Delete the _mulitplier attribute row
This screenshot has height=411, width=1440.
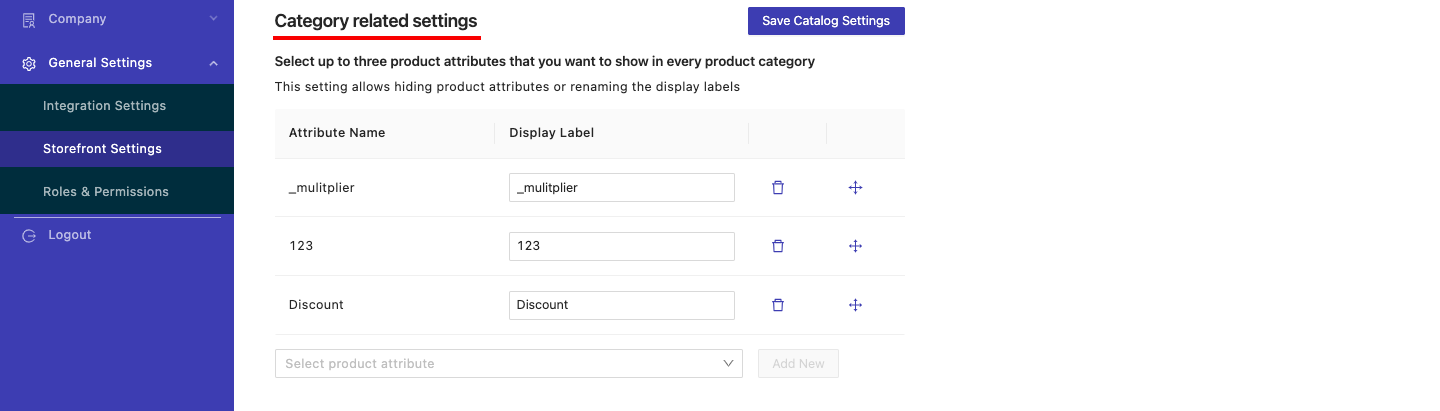[778, 187]
